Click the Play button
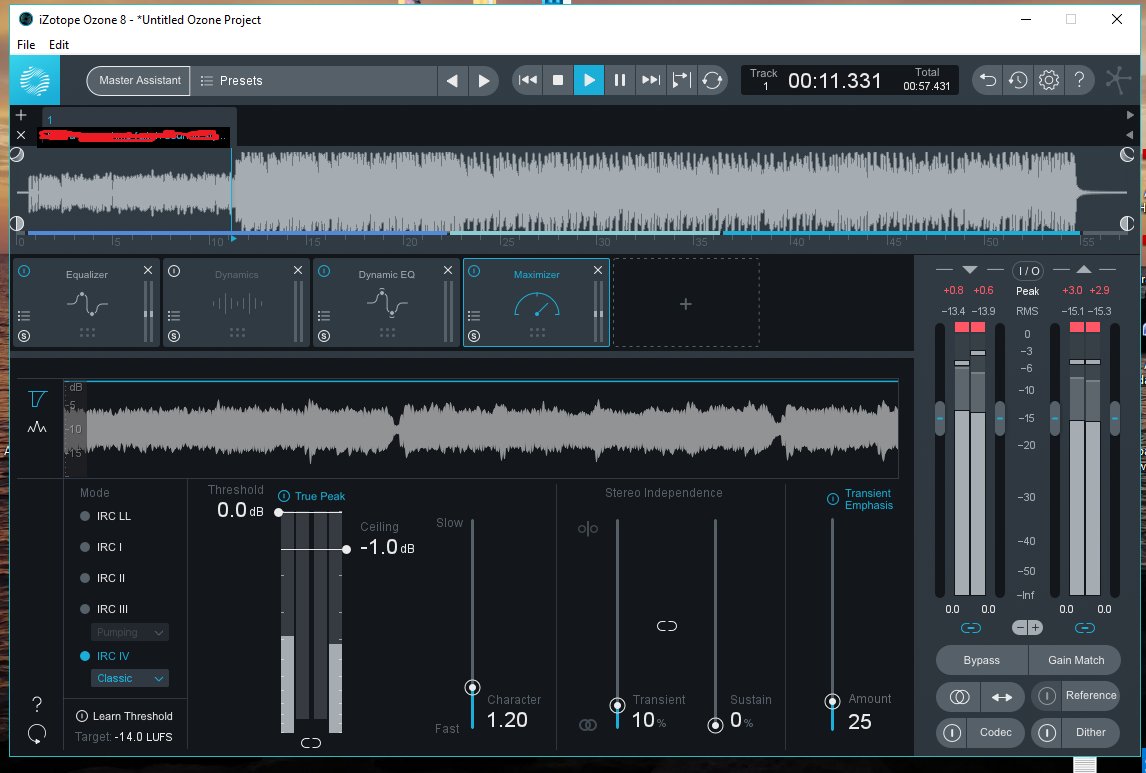This screenshot has height=773, width=1146. [589, 80]
